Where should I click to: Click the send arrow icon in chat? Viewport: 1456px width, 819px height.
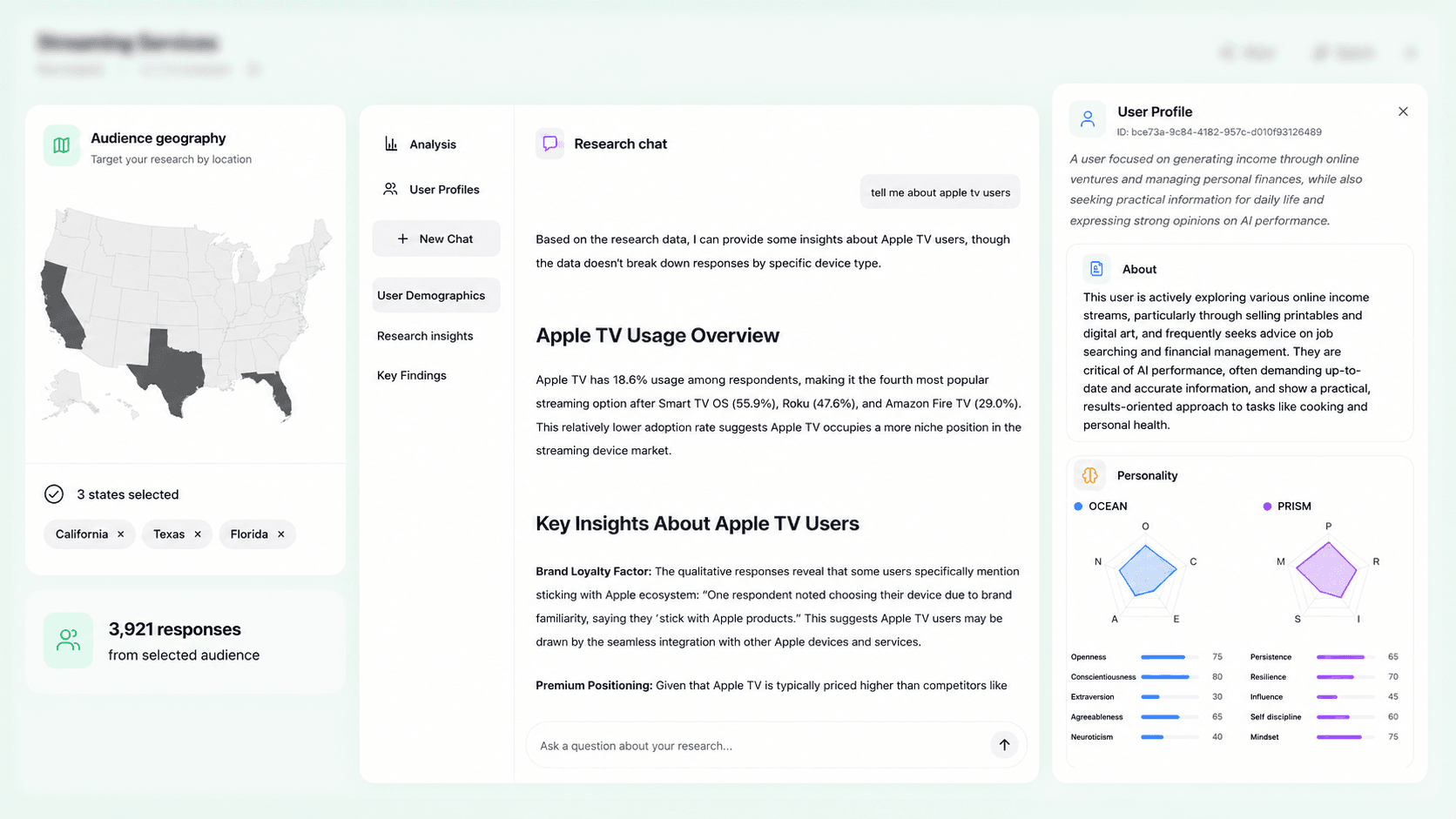(x=1004, y=744)
